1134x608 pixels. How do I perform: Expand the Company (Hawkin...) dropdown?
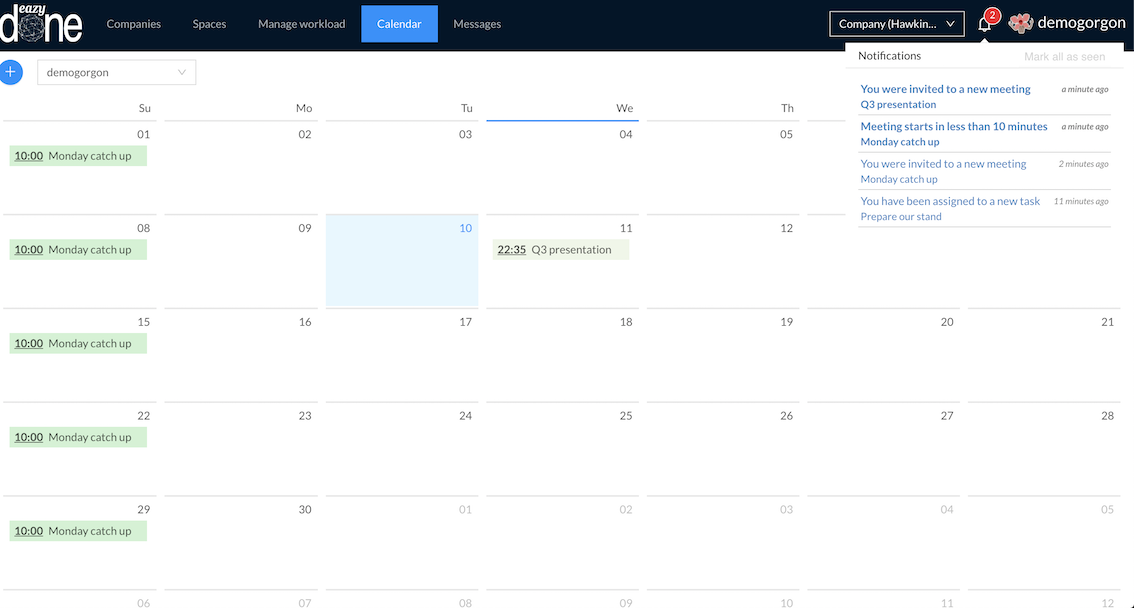897,24
